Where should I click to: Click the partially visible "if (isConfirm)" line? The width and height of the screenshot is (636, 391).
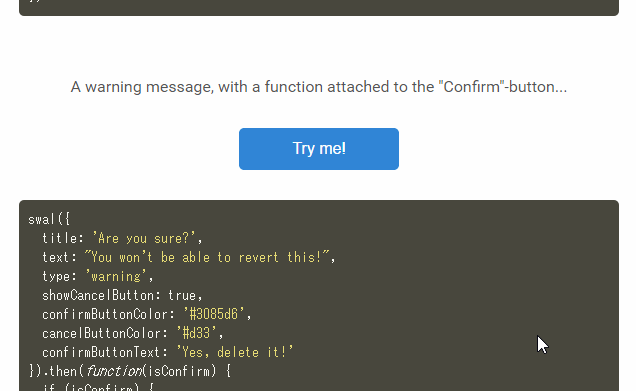98,387
